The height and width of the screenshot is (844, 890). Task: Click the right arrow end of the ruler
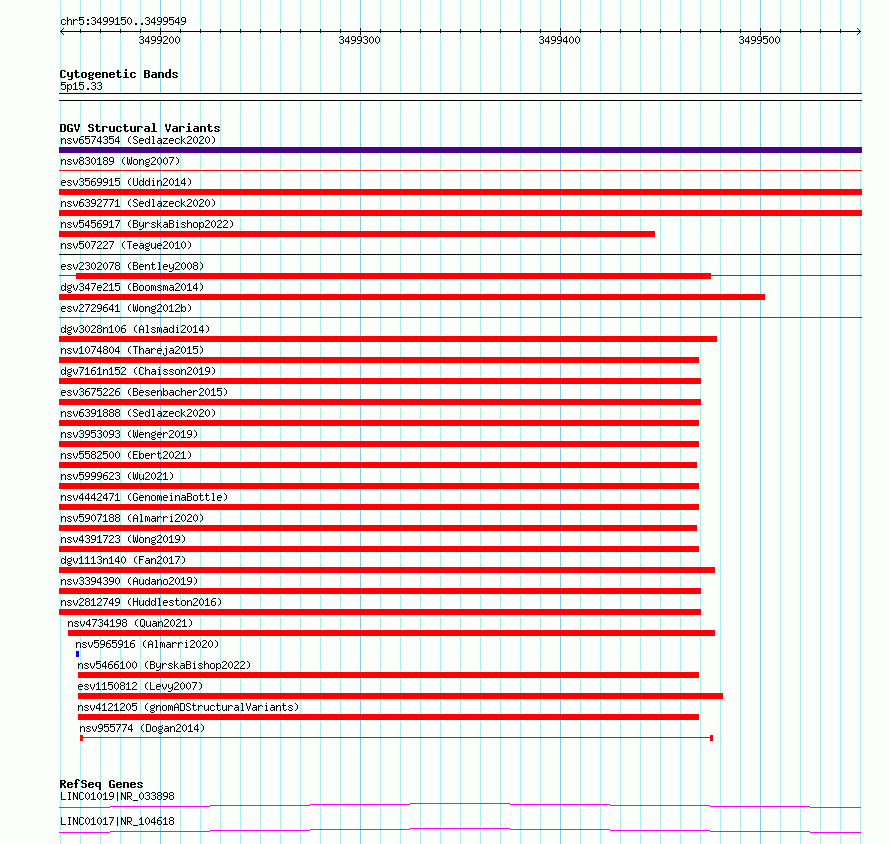point(859,31)
